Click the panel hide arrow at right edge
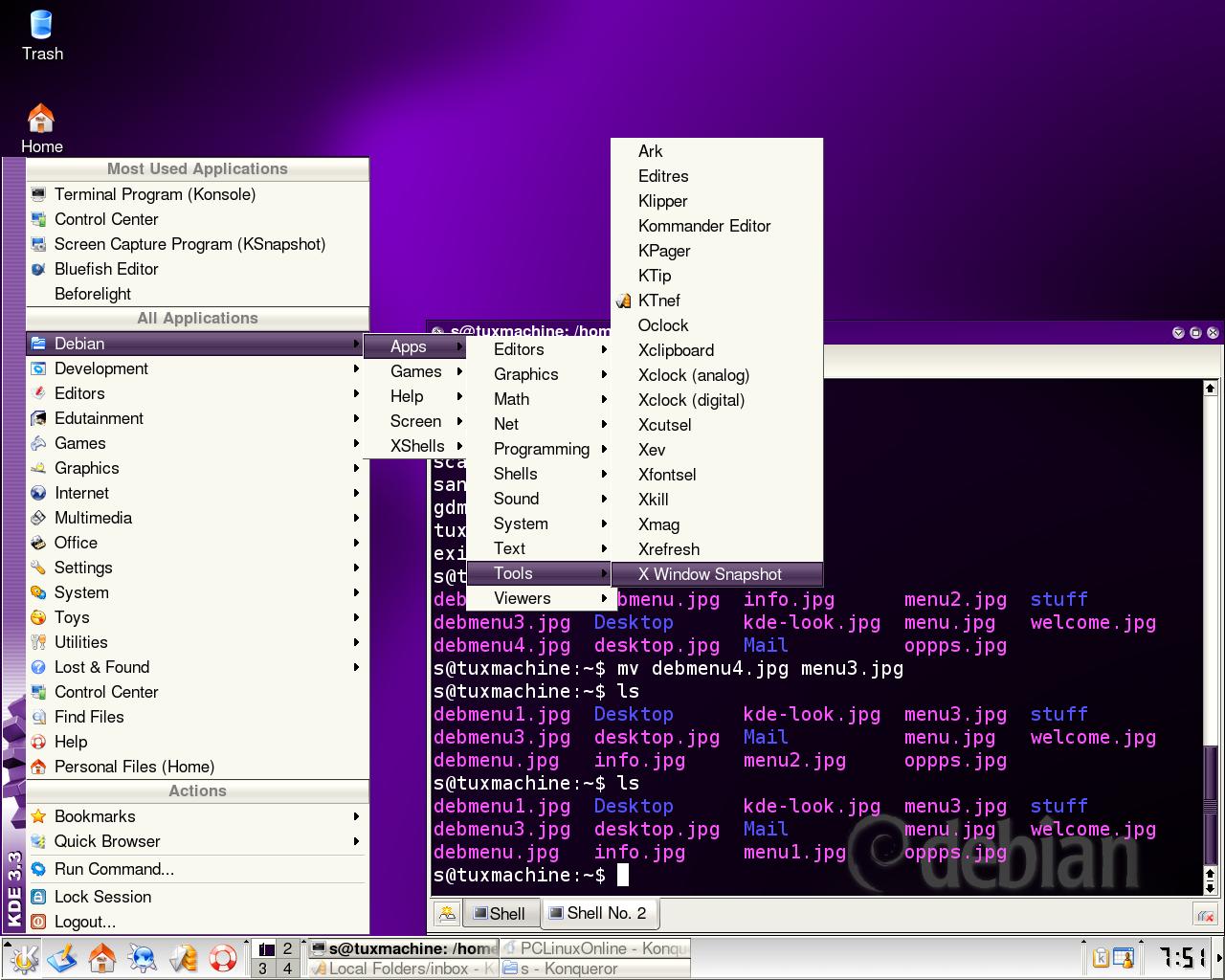1225x980 pixels. [1218, 959]
